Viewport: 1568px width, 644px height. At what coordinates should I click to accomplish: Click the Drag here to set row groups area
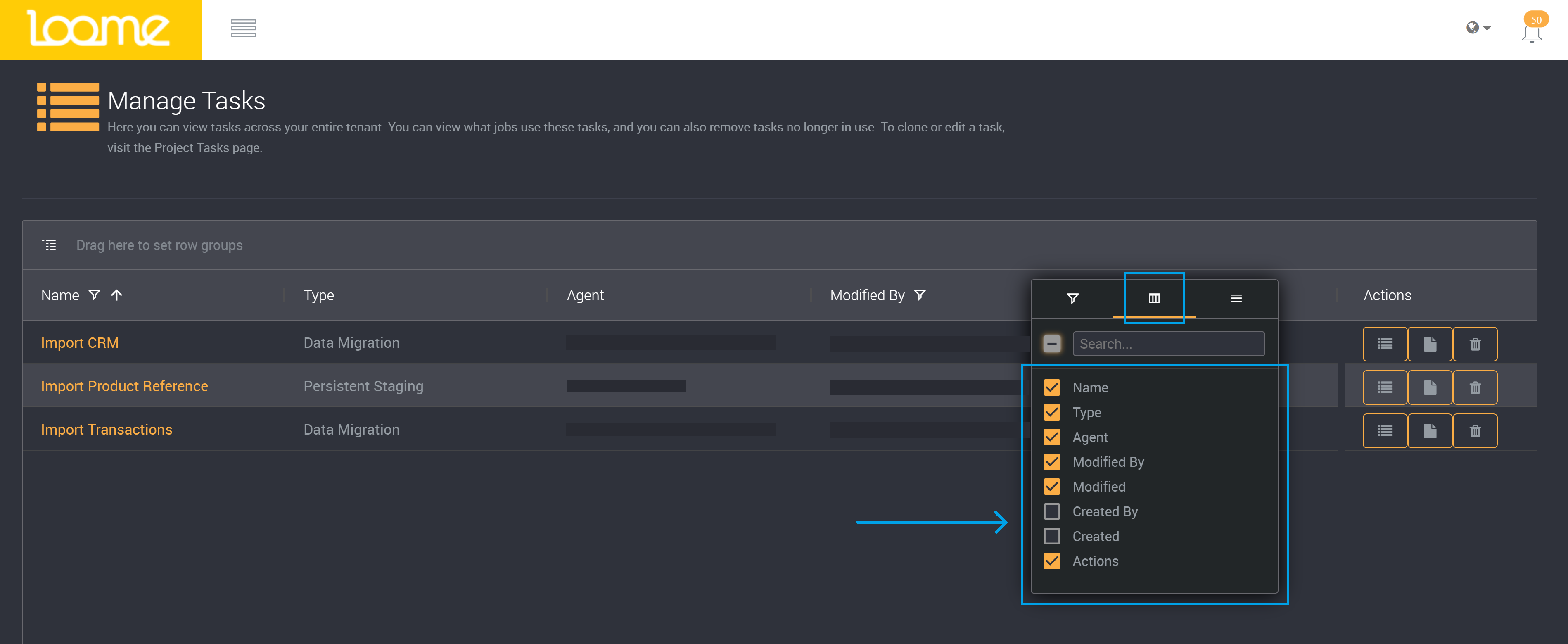(x=159, y=245)
